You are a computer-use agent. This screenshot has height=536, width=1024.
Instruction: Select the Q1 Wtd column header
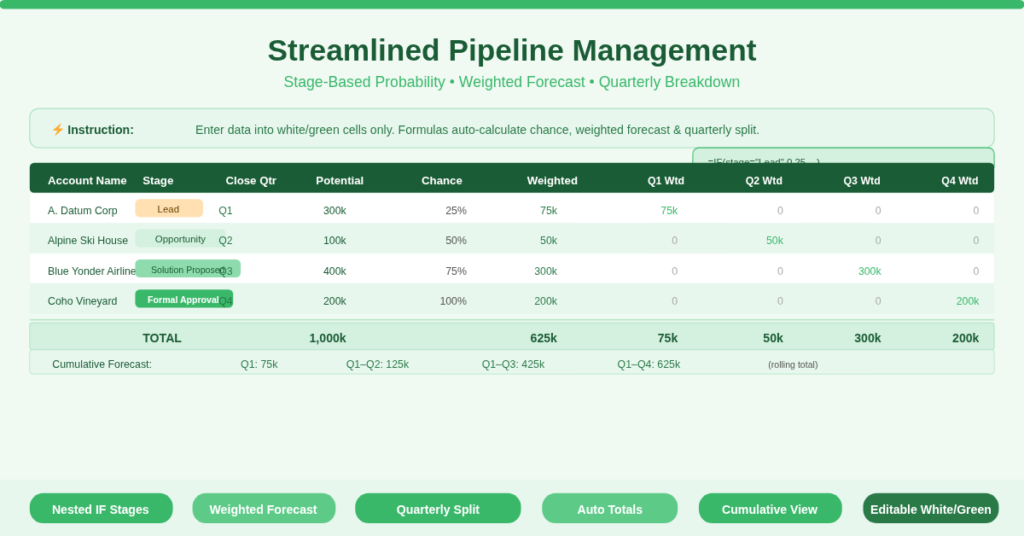click(665, 181)
